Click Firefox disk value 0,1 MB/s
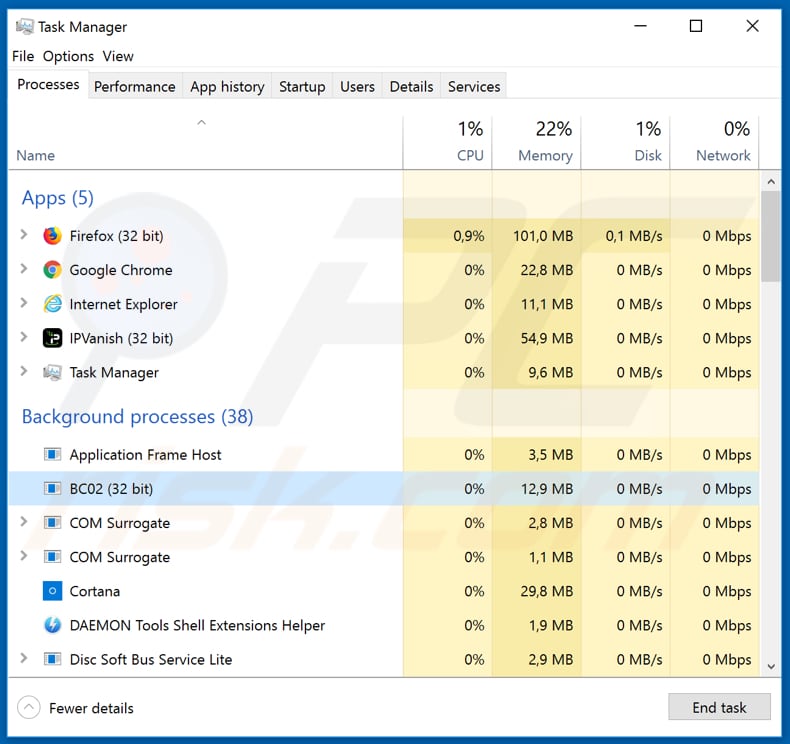790x744 pixels. 634,236
